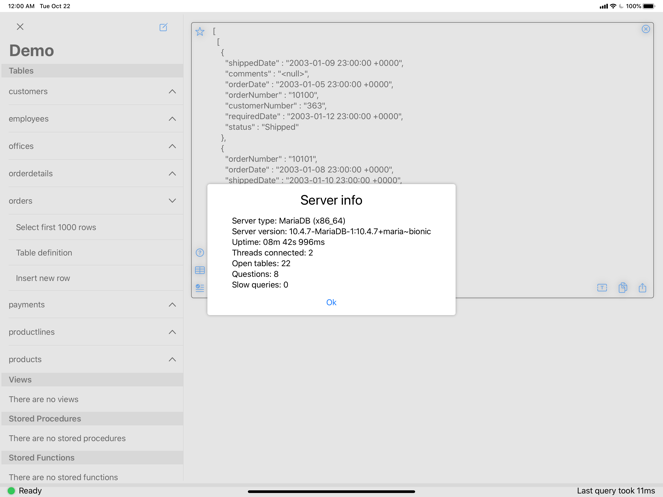Screen dimensions: 663x497
Task: Click the green Ready status indicator
Action: pyautogui.click(x=11, y=491)
